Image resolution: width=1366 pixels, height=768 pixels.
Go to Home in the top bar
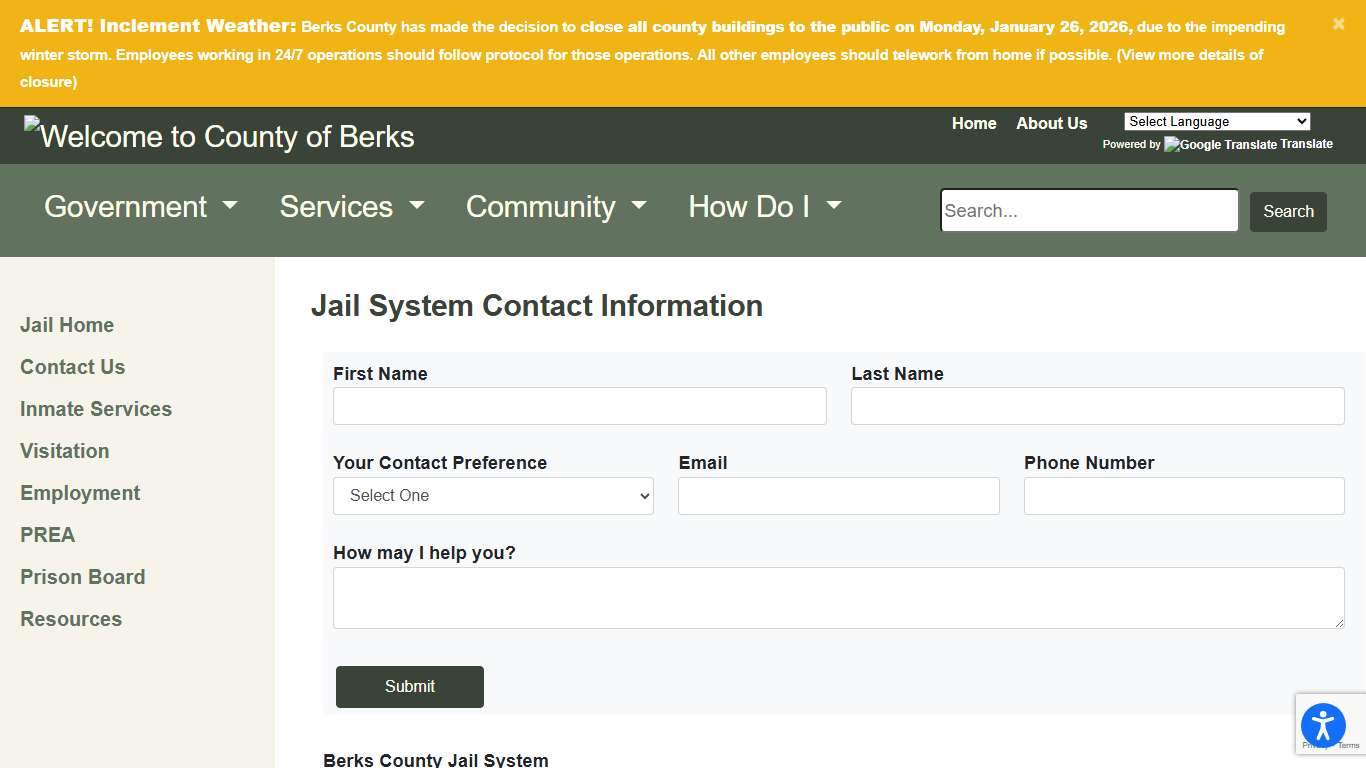pyautogui.click(x=973, y=123)
